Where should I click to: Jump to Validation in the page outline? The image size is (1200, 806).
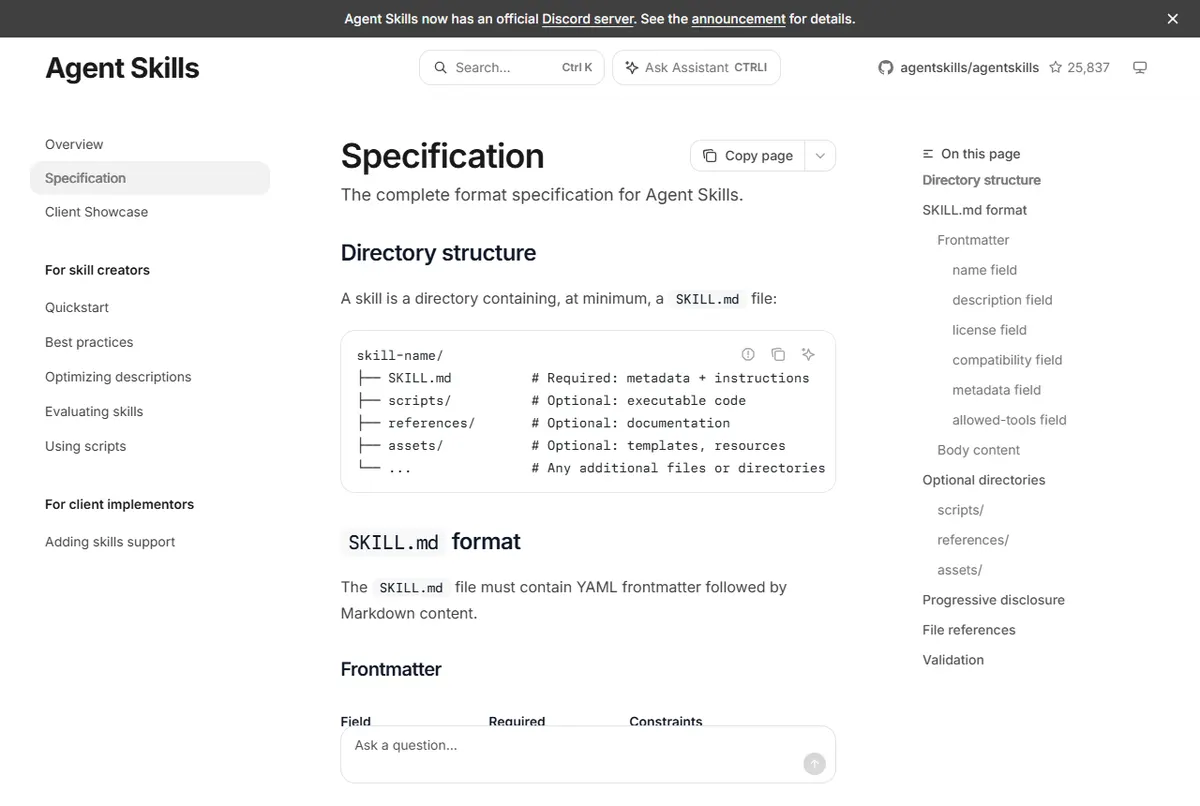(x=953, y=660)
